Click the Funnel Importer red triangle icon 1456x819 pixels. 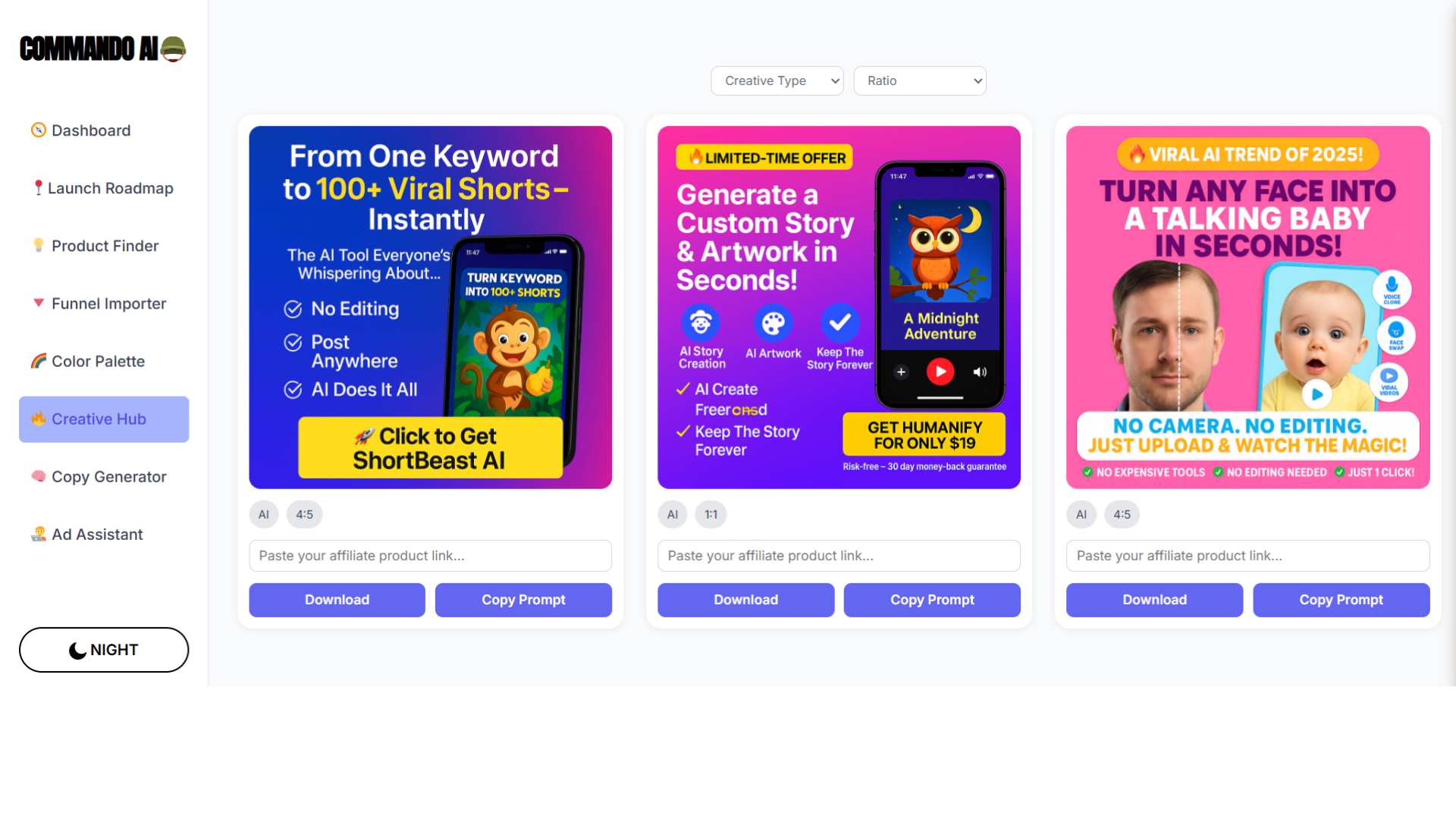click(38, 303)
